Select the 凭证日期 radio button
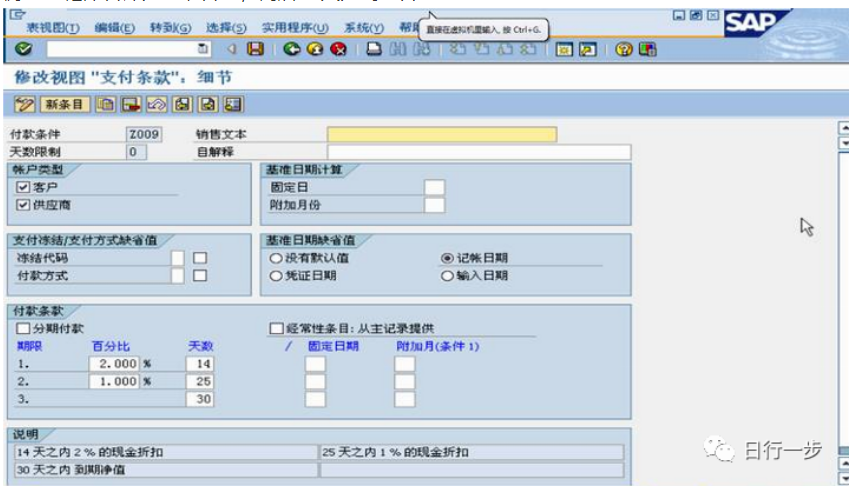 276,276
